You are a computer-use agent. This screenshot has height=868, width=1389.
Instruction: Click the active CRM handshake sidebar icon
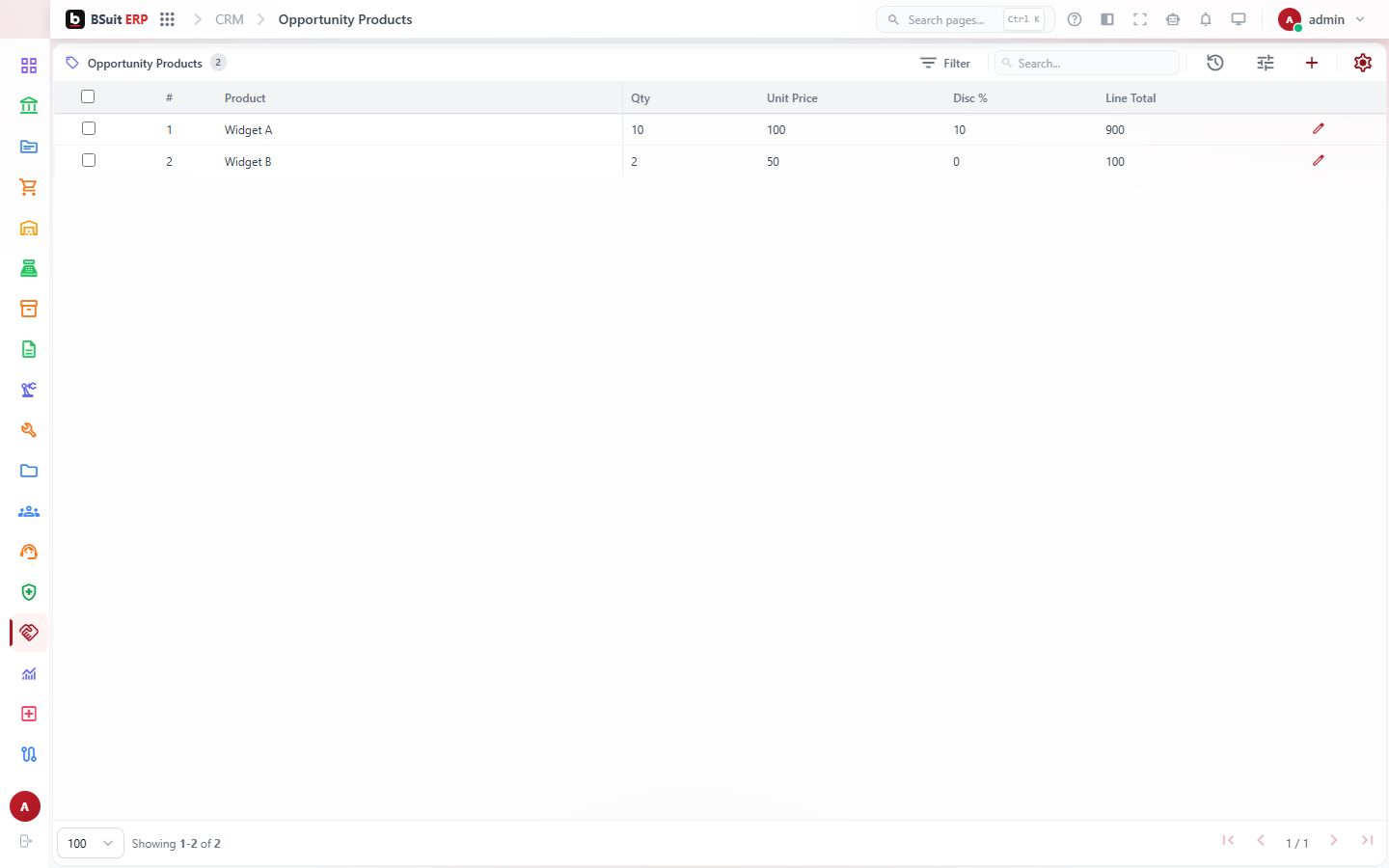coord(29,633)
